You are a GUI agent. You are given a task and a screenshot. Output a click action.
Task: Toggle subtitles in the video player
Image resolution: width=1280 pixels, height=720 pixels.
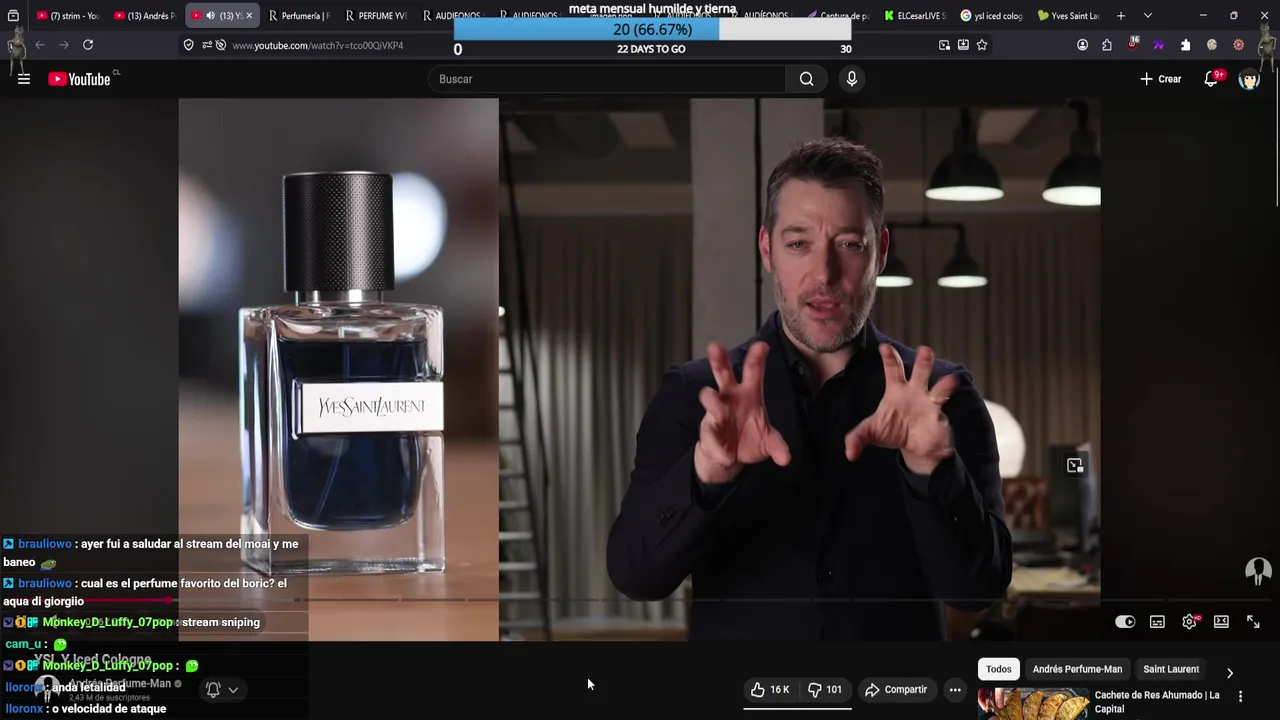(1157, 622)
